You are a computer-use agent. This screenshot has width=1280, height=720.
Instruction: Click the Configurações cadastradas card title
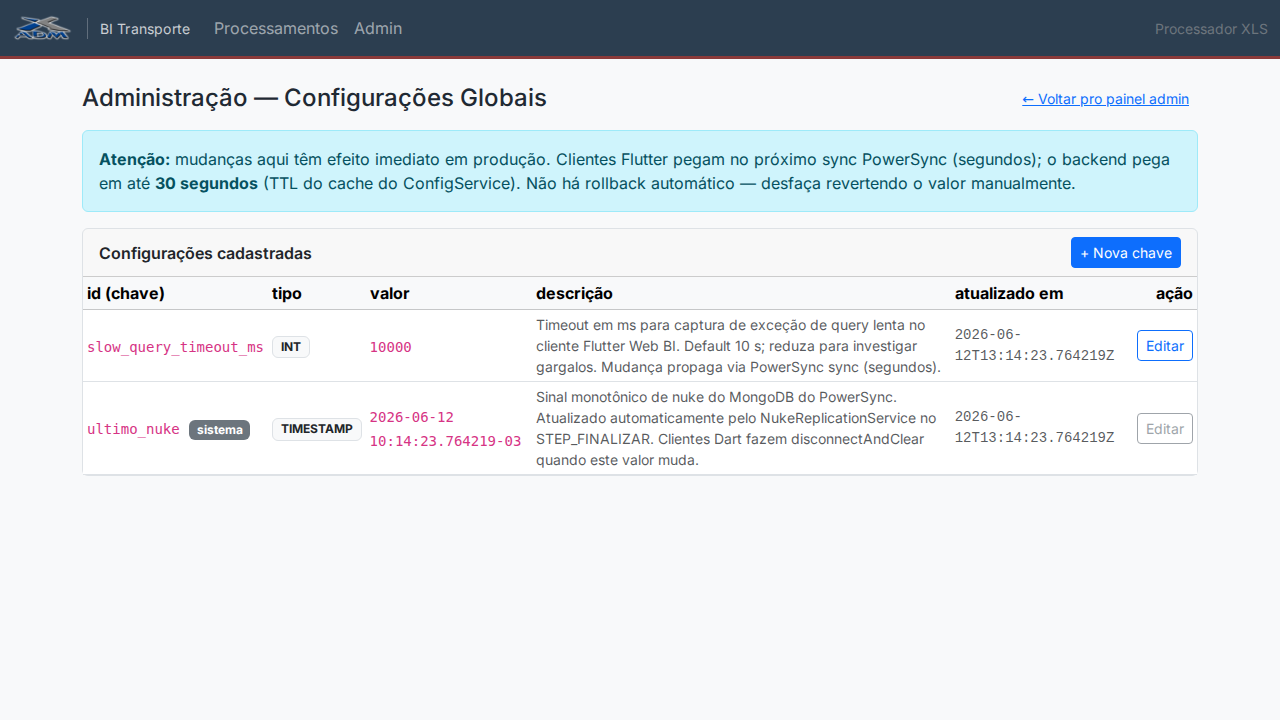click(x=205, y=253)
